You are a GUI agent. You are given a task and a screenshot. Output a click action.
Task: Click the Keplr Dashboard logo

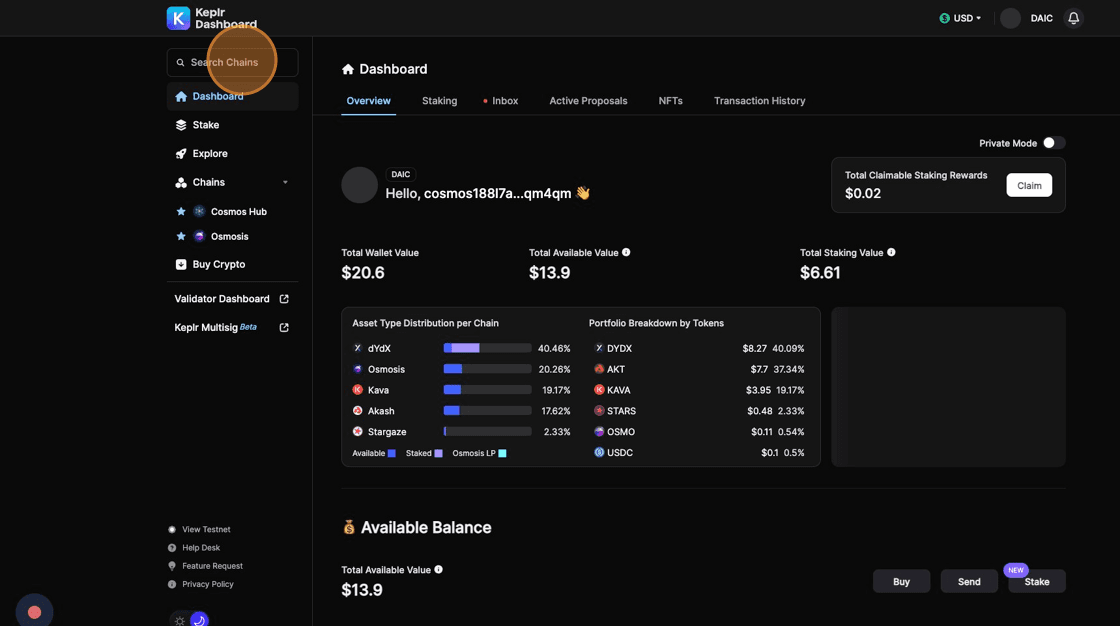point(212,18)
